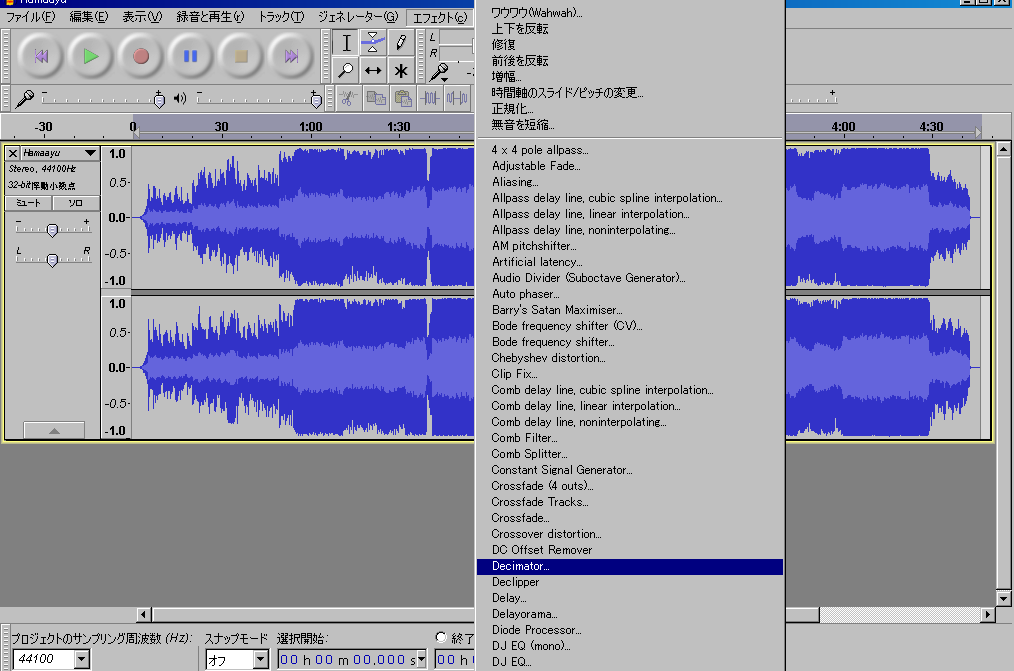Choose the Chebyshev distortion... effect
Screen dimensions: 1014x671
[630, 358]
